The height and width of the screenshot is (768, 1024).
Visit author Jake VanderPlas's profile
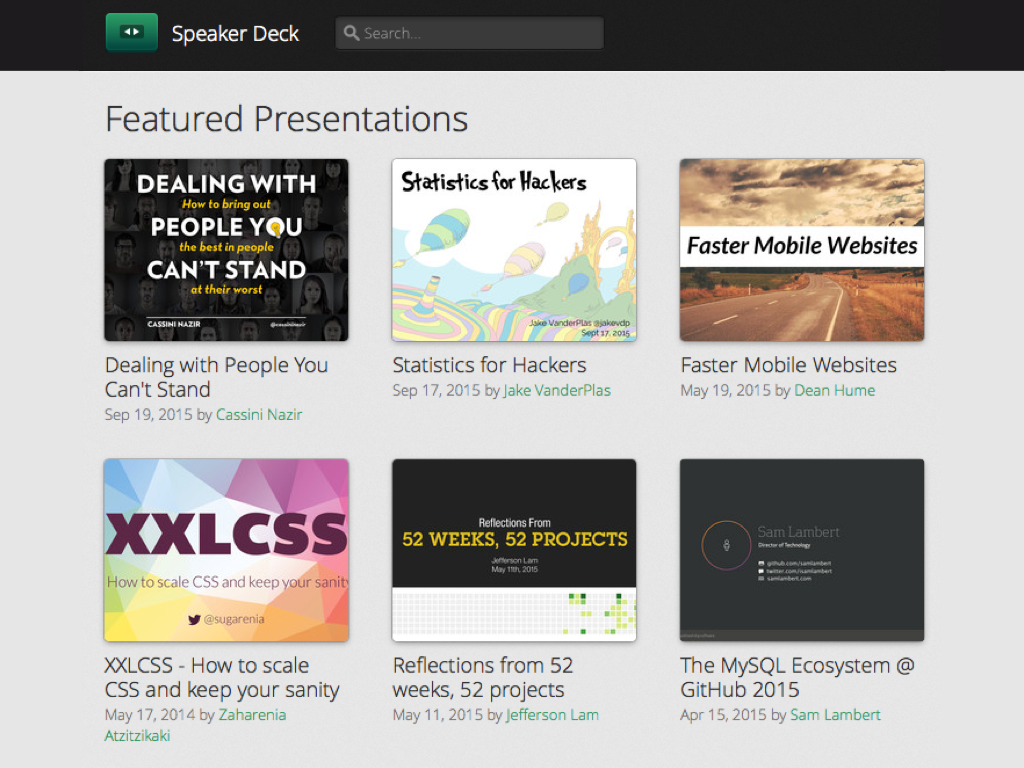tap(557, 391)
